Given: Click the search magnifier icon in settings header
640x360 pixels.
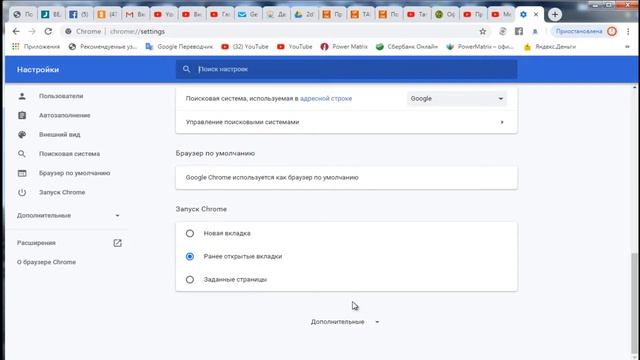Looking at the screenshot, I should [187, 69].
